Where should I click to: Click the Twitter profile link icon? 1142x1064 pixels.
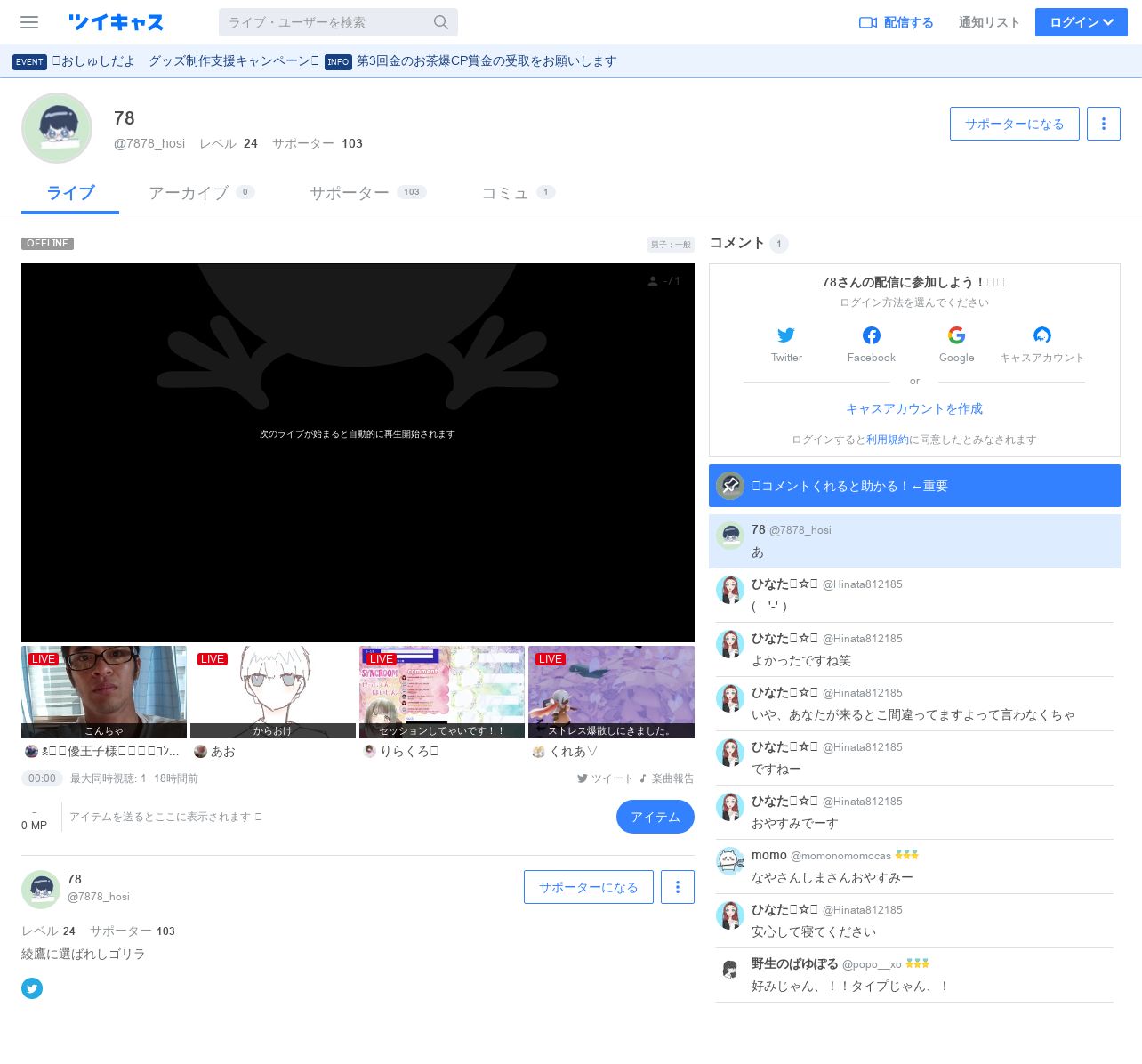coord(32,988)
